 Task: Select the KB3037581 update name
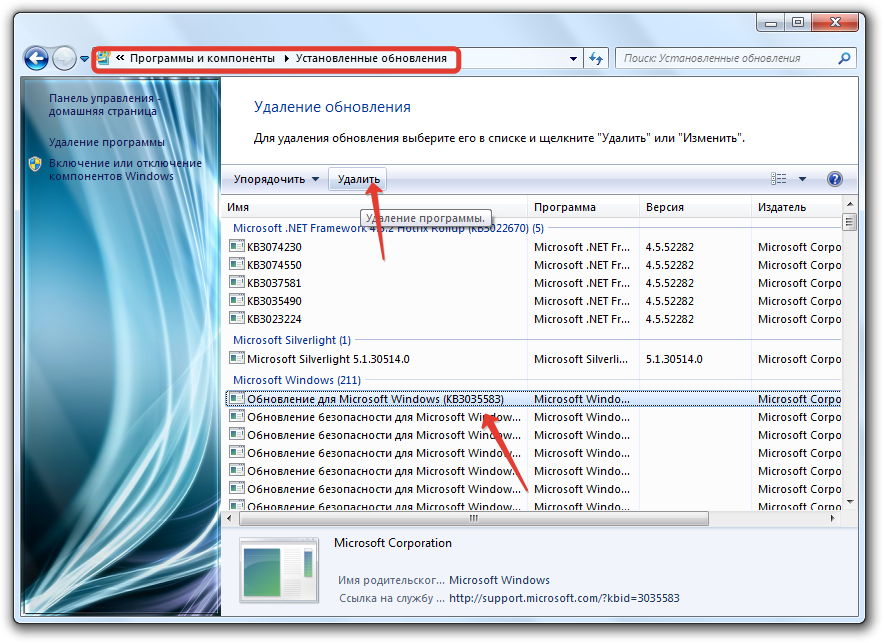pyautogui.click(x=274, y=283)
